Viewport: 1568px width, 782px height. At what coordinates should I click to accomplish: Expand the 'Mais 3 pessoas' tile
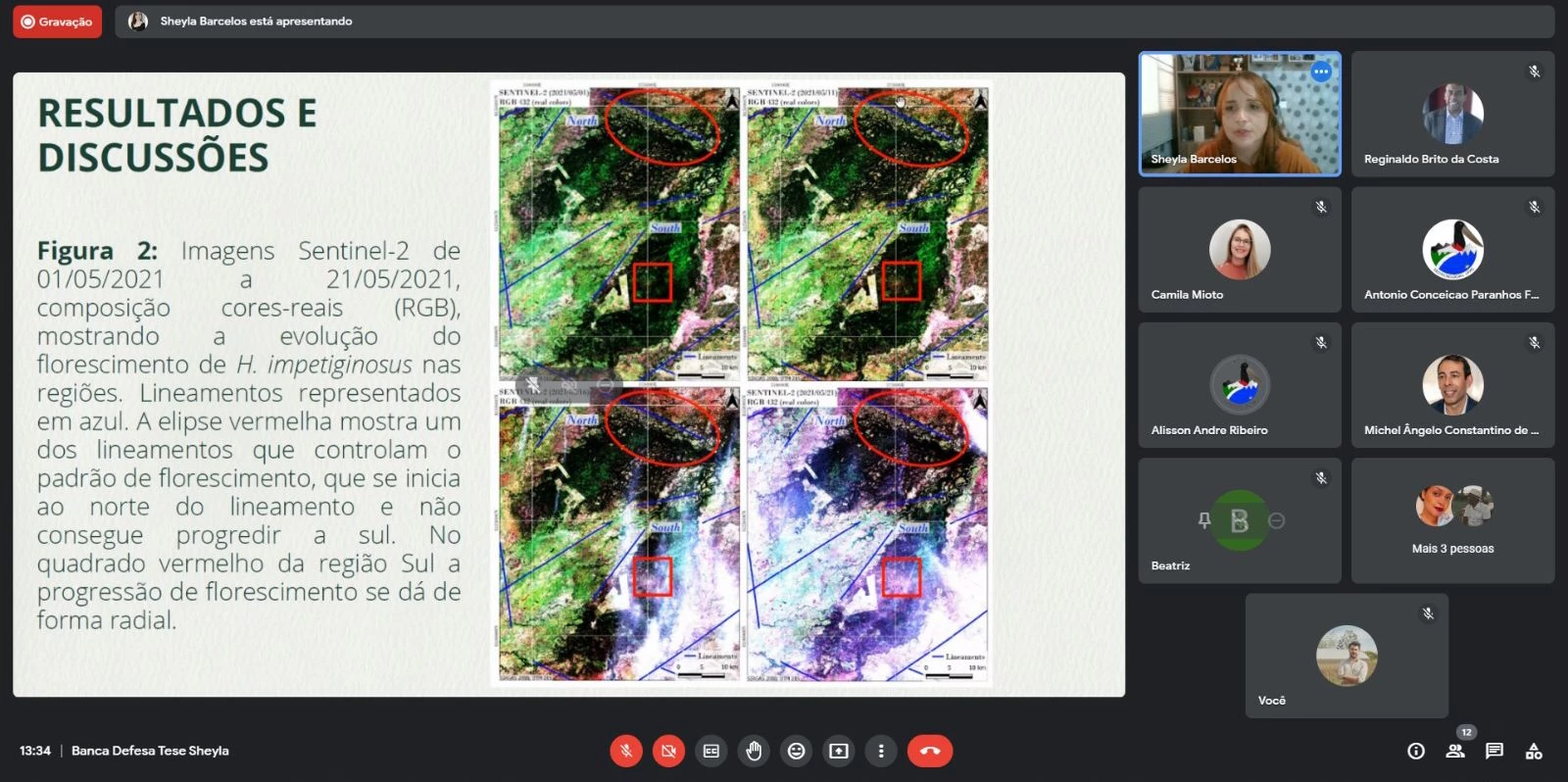(1452, 520)
